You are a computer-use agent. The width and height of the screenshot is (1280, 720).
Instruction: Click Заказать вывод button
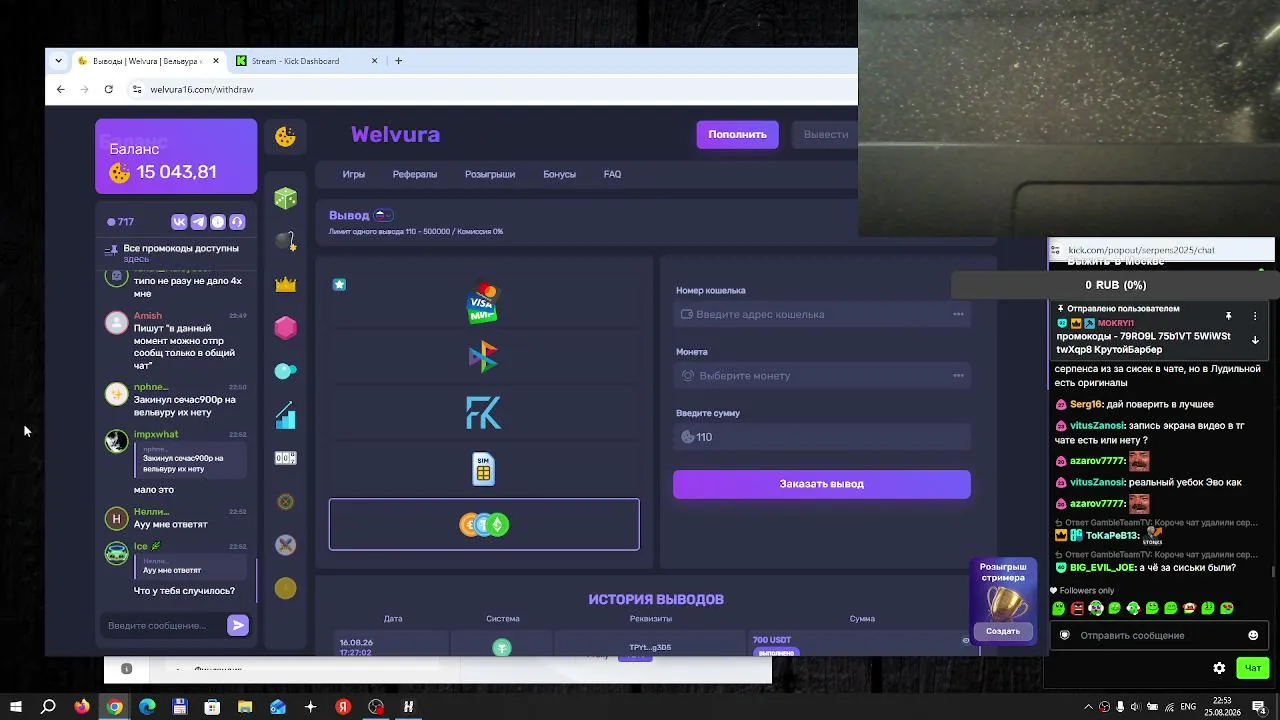[822, 484]
